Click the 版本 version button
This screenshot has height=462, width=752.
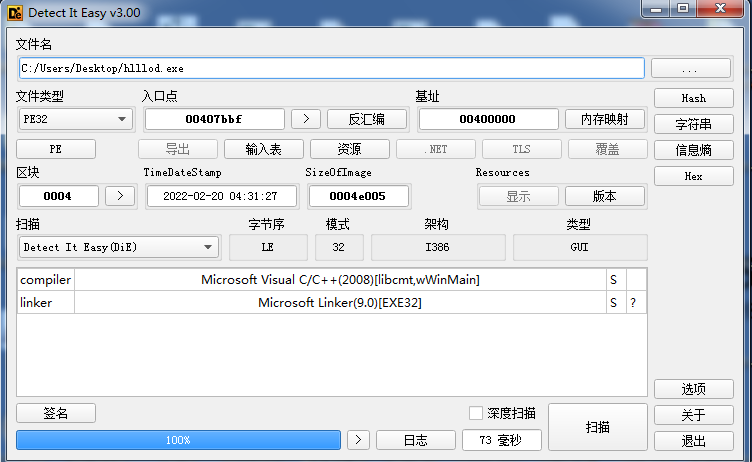click(605, 196)
